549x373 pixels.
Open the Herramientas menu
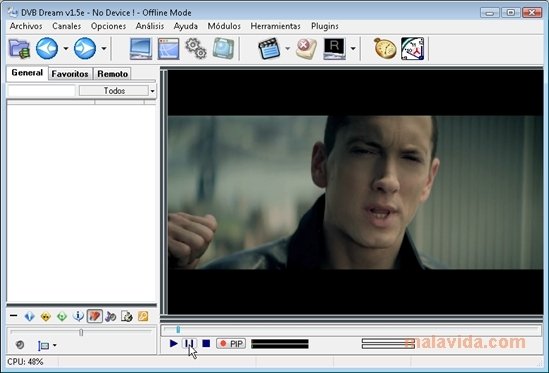pyautogui.click(x=276, y=26)
